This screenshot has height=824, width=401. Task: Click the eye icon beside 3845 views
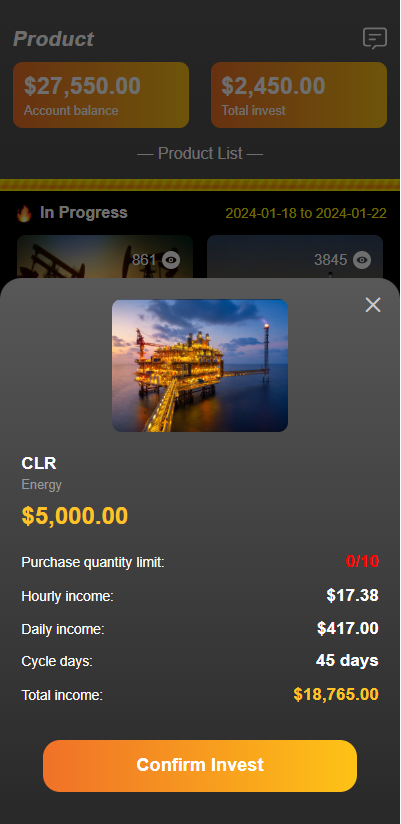click(x=362, y=260)
